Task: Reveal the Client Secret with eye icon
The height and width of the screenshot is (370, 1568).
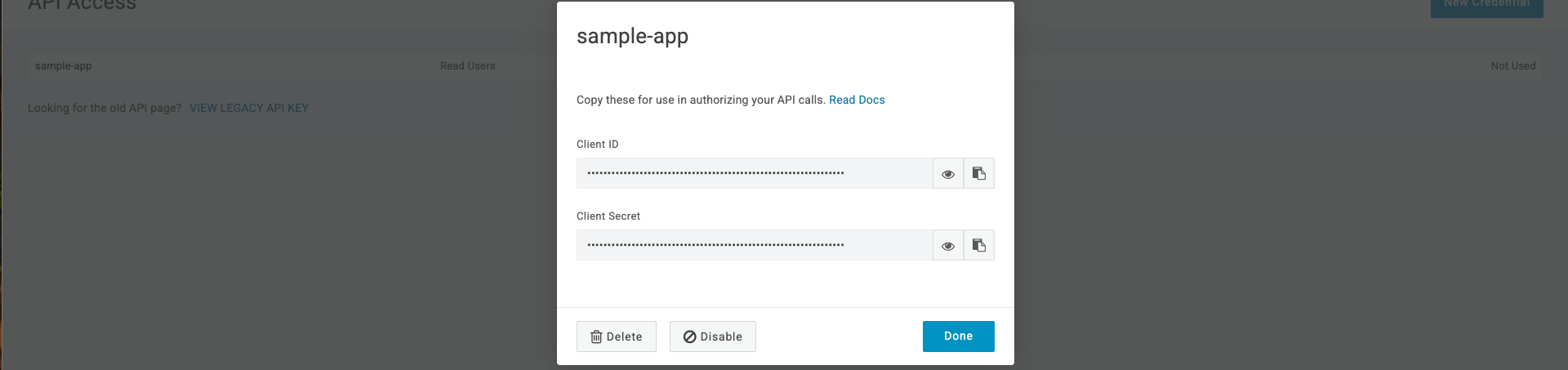Action: tap(948, 245)
